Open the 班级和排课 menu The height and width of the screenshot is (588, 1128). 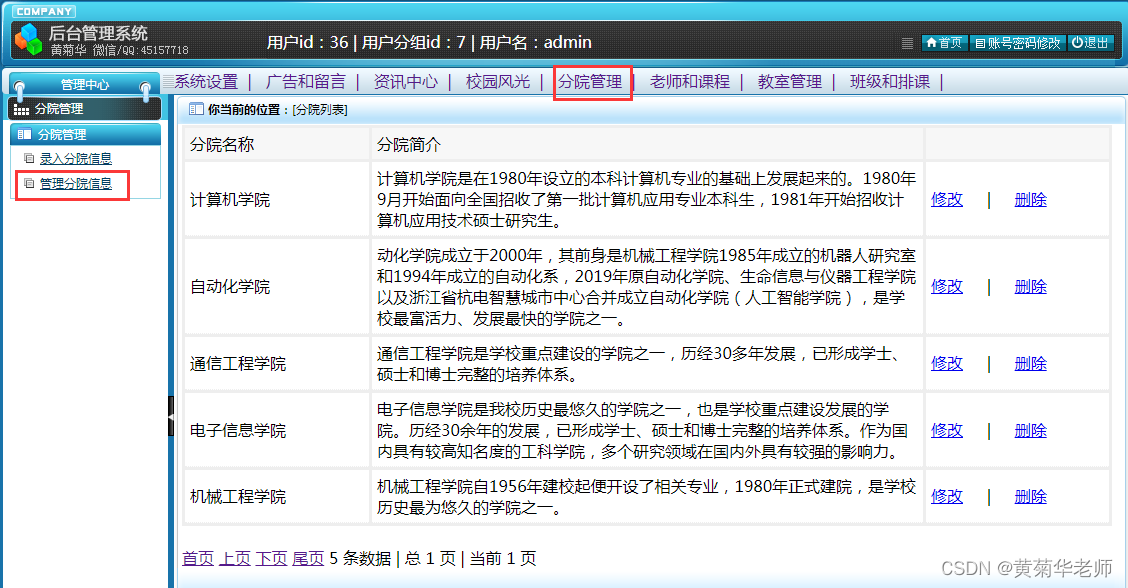tap(890, 82)
